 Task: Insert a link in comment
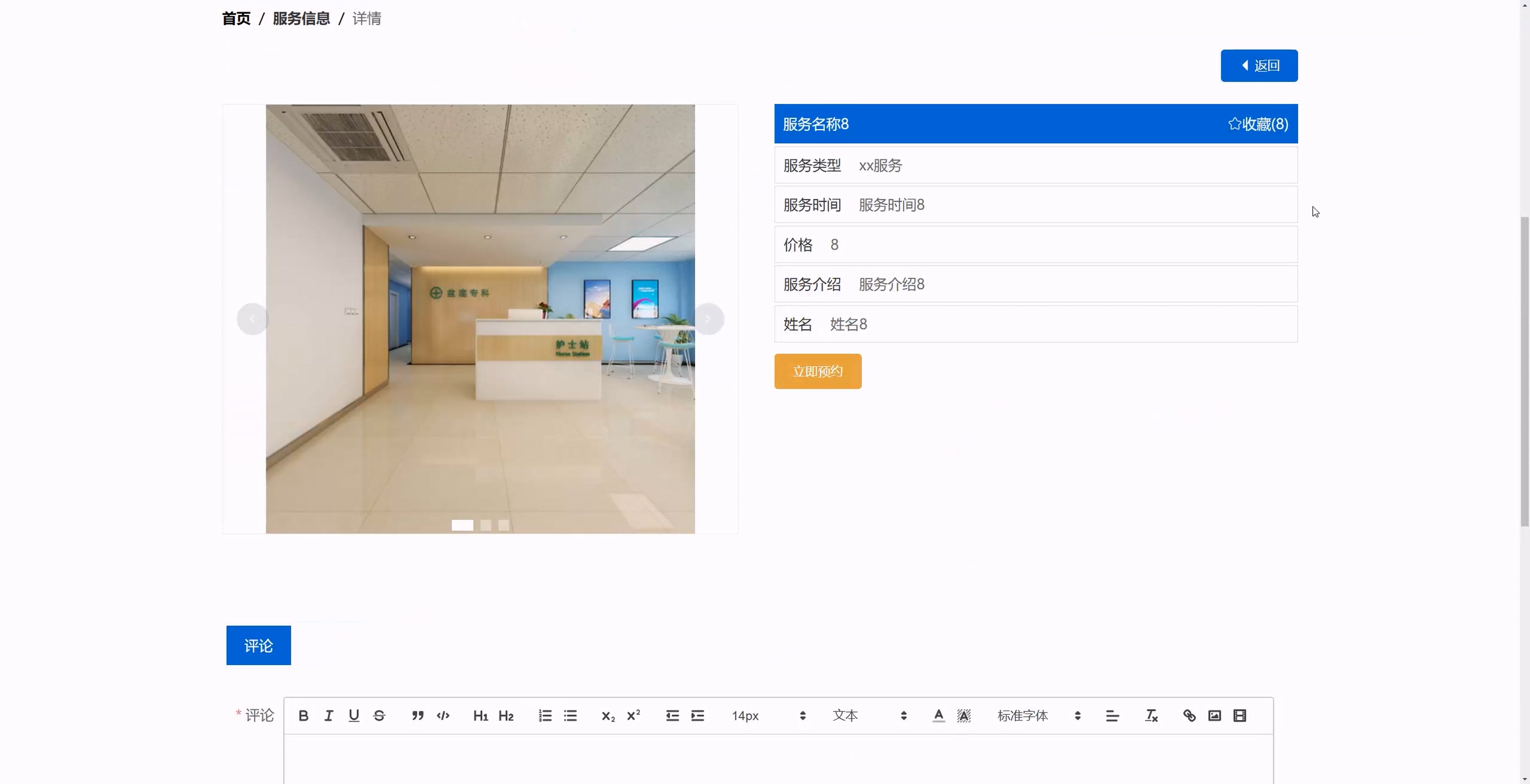[x=1189, y=716]
